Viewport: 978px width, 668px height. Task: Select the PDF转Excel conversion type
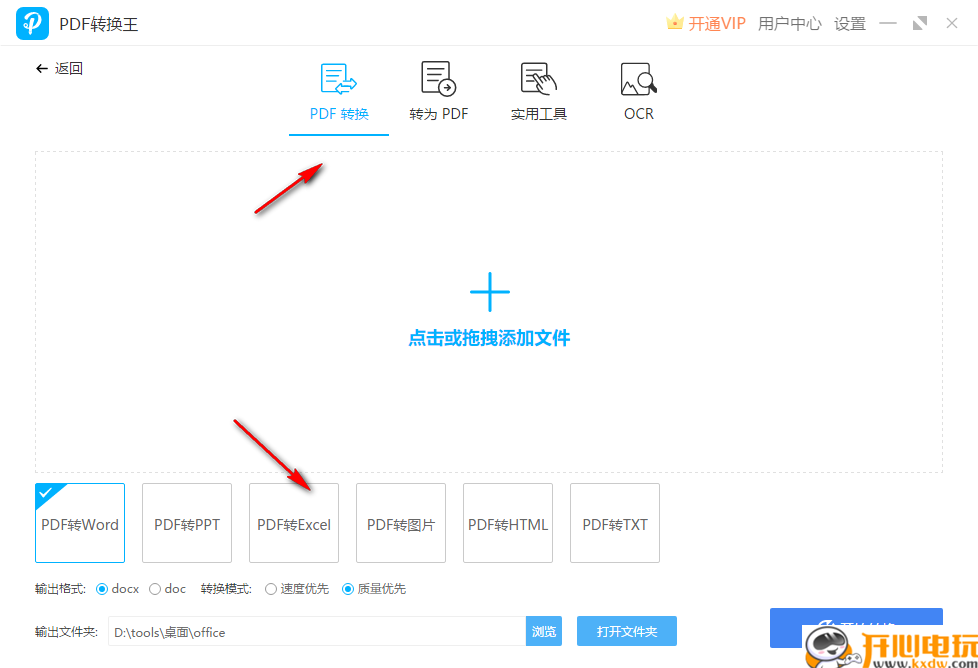pos(293,523)
